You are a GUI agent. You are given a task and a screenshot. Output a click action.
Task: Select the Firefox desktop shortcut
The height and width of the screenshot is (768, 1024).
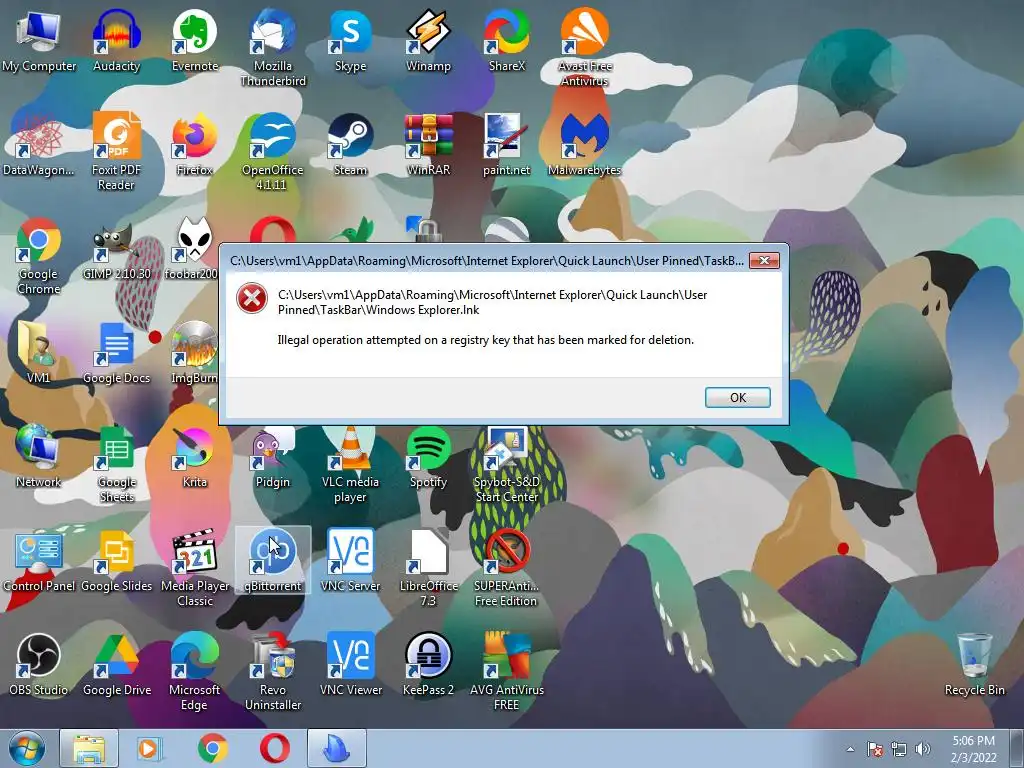pos(195,144)
